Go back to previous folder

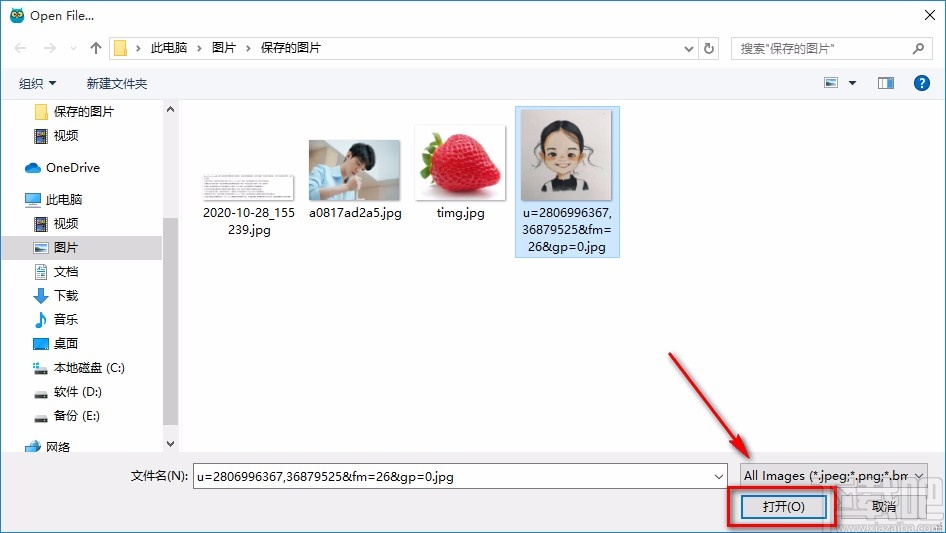tap(20, 48)
